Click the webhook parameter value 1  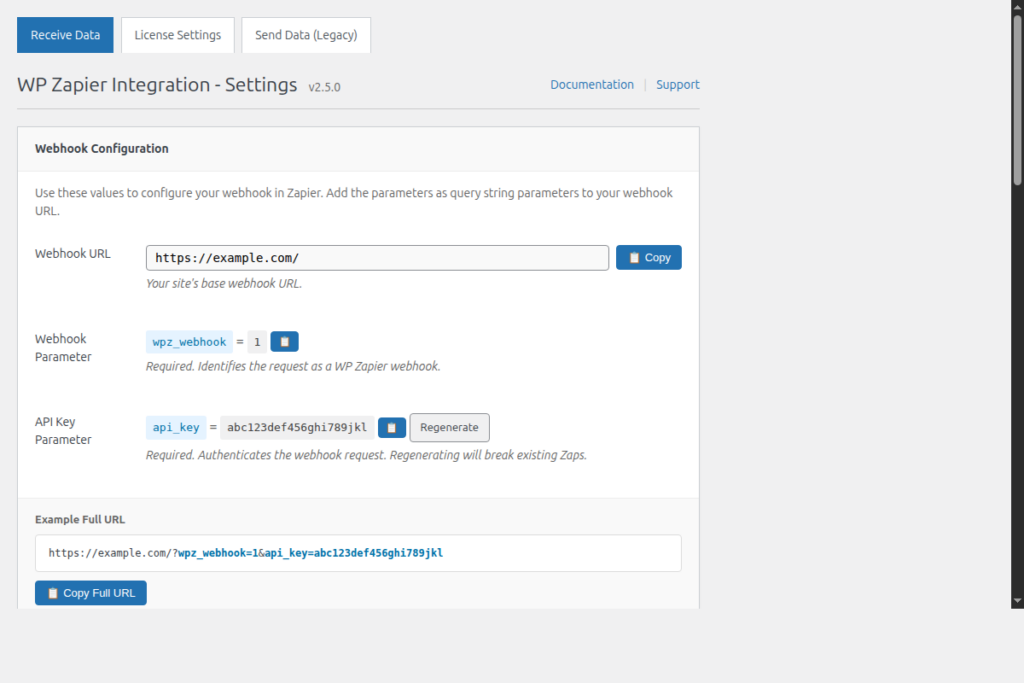(257, 342)
